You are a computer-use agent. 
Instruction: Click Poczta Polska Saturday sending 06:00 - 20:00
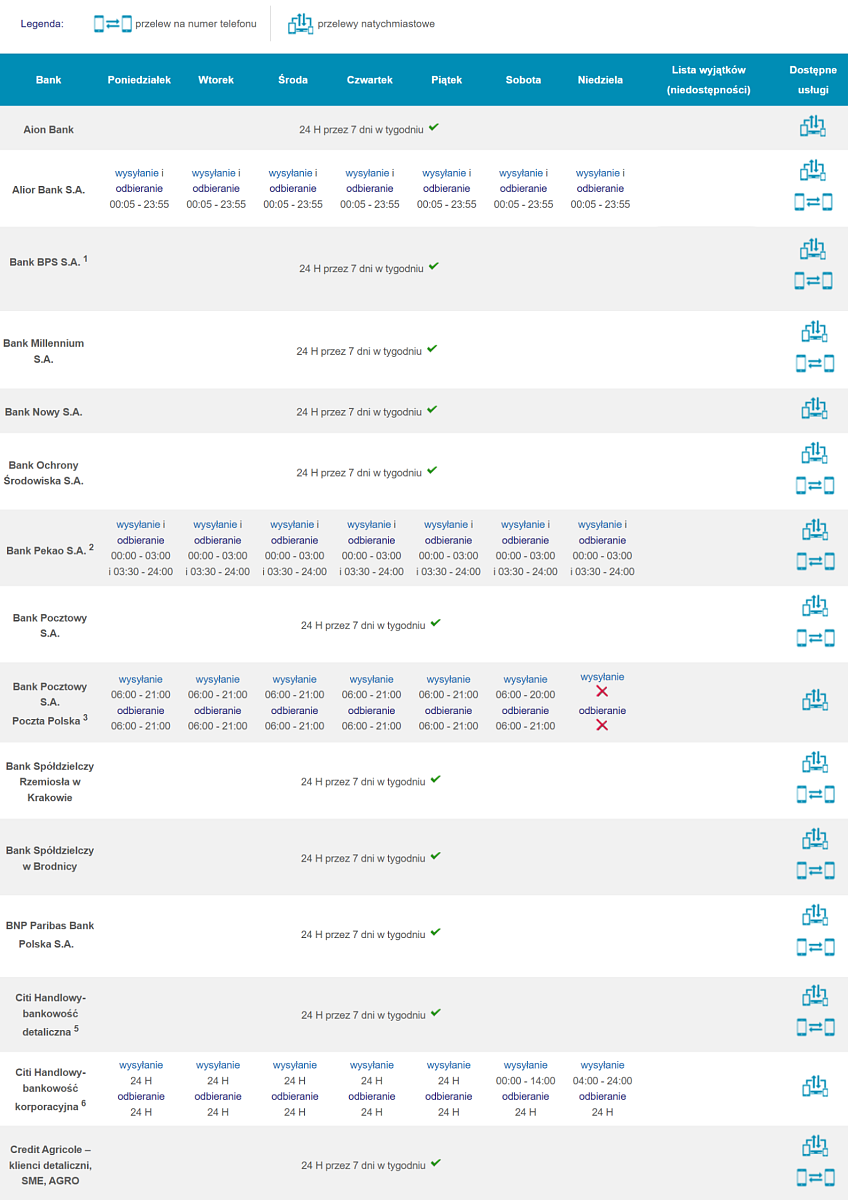525,694
